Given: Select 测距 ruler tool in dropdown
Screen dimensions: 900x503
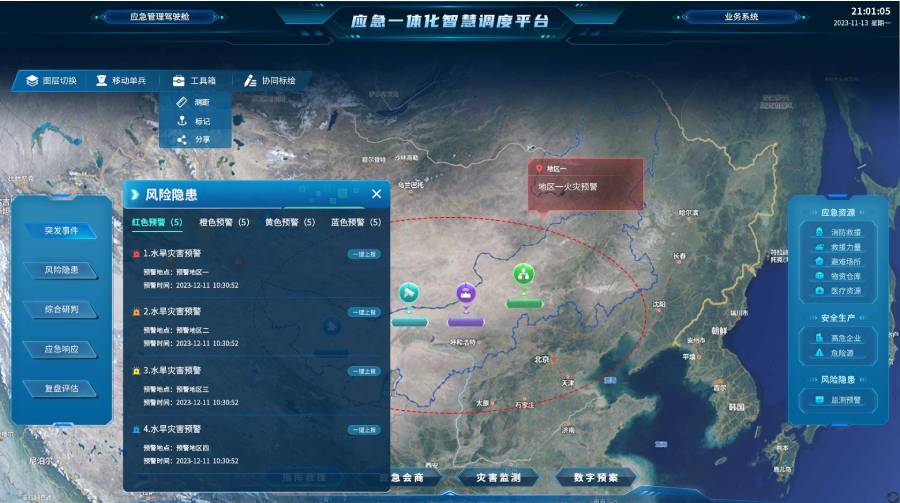Looking at the screenshot, I should tap(195, 102).
